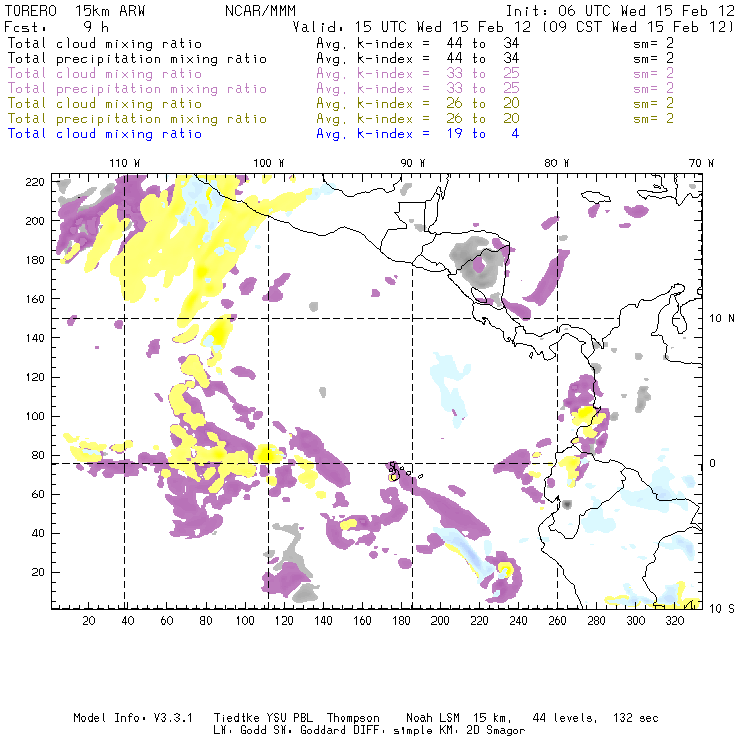Select the blue "Avg. k-index = 19 to 4" text
The height and width of the screenshot is (740, 740).
418,134
